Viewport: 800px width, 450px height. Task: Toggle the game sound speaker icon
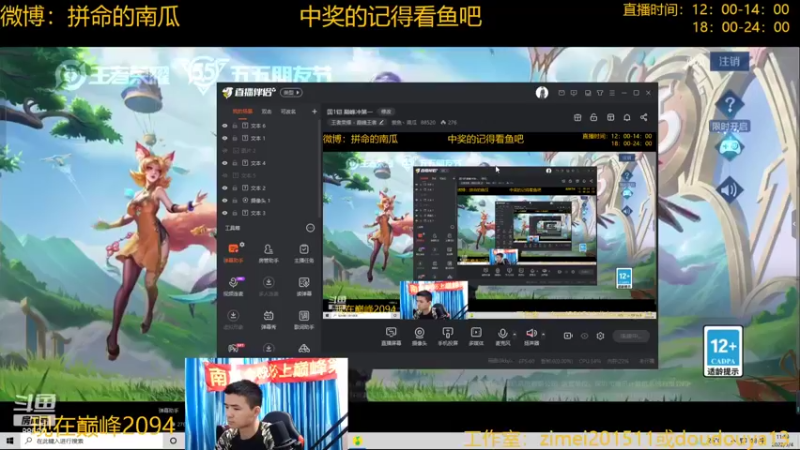click(730, 190)
